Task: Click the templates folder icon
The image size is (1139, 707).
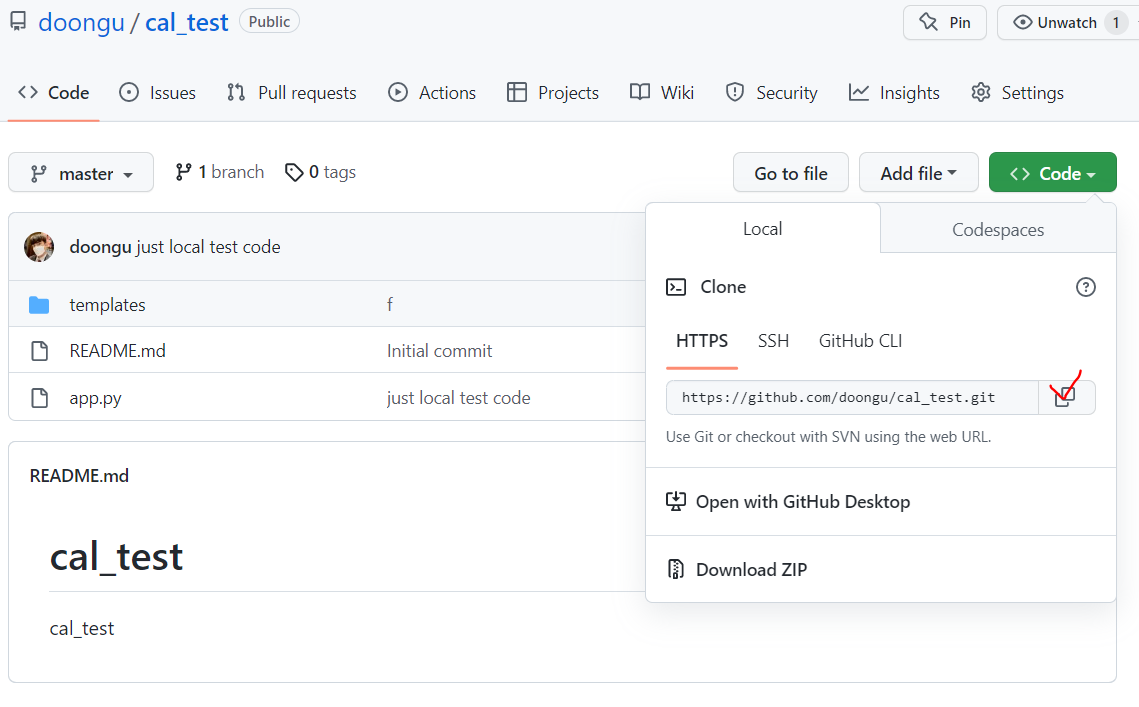Action: [39, 305]
